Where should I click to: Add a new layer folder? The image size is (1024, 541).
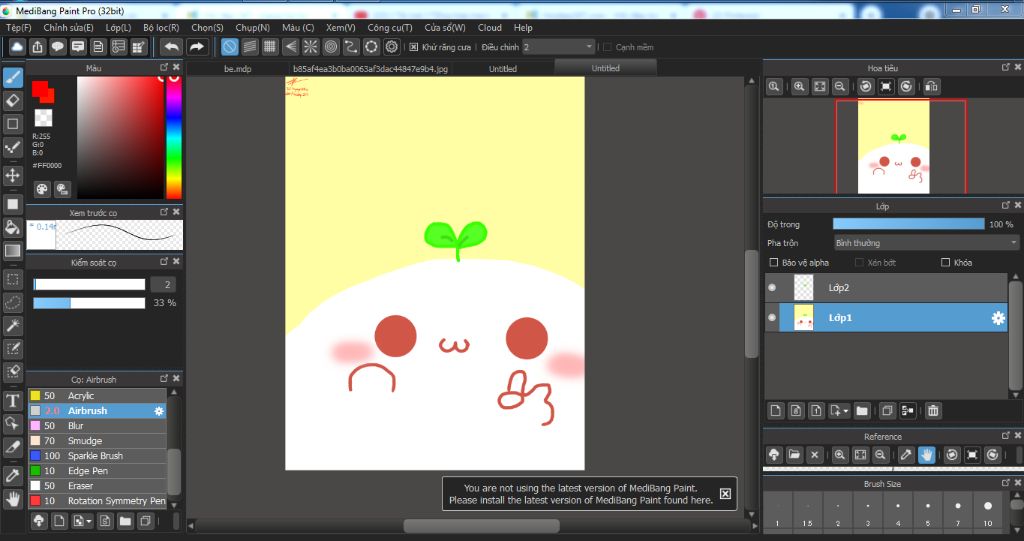[x=862, y=410]
